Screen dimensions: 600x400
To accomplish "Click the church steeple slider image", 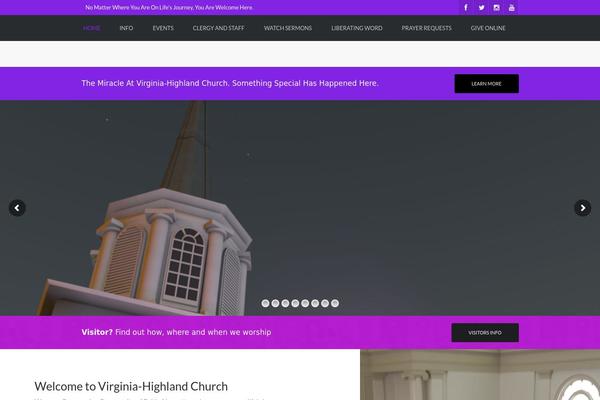I will [x=300, y=208].
